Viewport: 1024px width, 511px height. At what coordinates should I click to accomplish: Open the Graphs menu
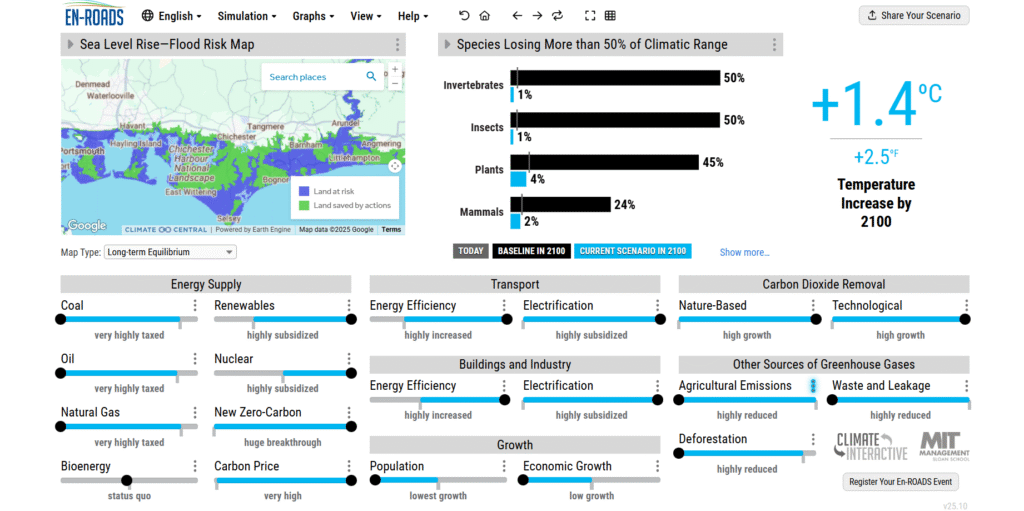tap(314, 16)
